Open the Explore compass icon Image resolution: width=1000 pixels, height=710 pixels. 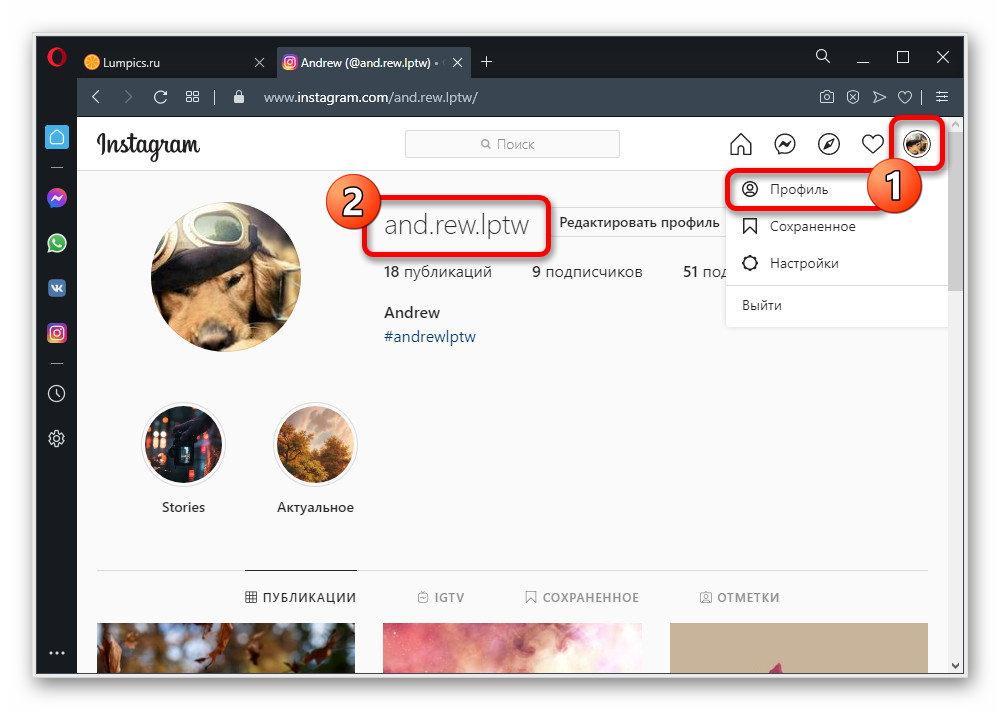click(829, 145)
